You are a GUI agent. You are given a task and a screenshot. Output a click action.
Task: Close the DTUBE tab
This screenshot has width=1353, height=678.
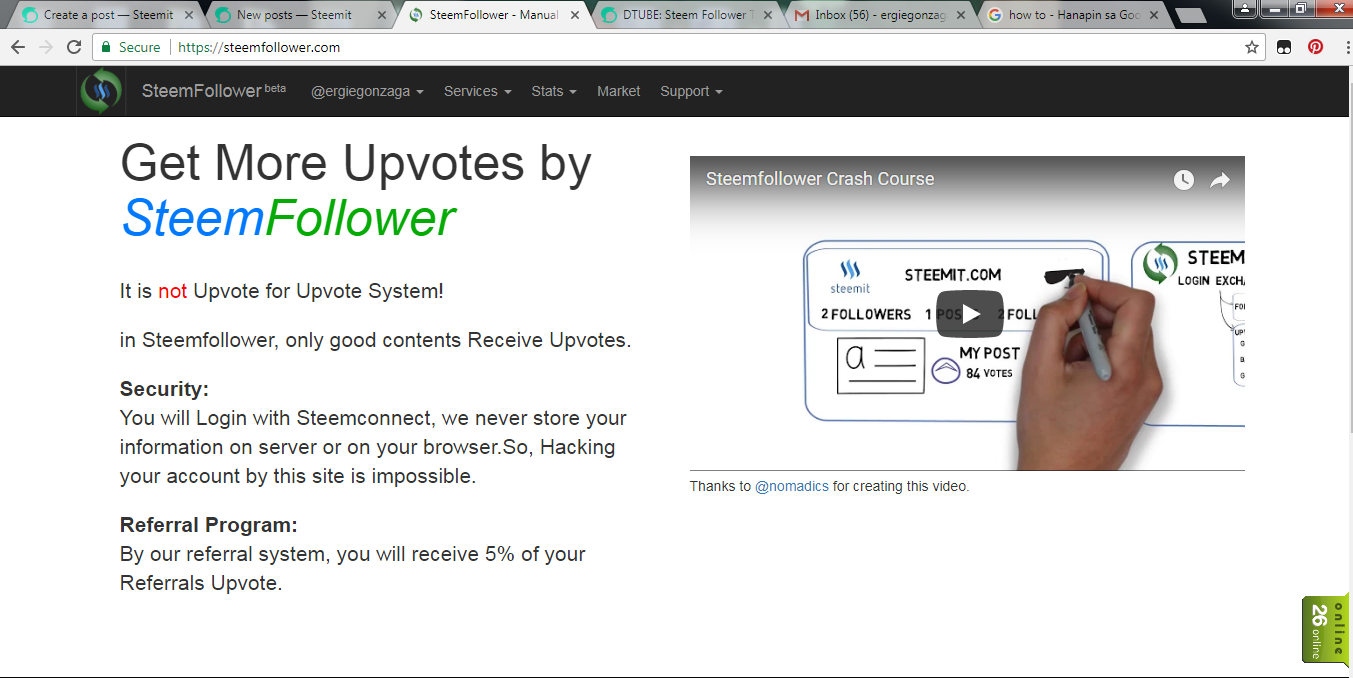pos(767,15)
